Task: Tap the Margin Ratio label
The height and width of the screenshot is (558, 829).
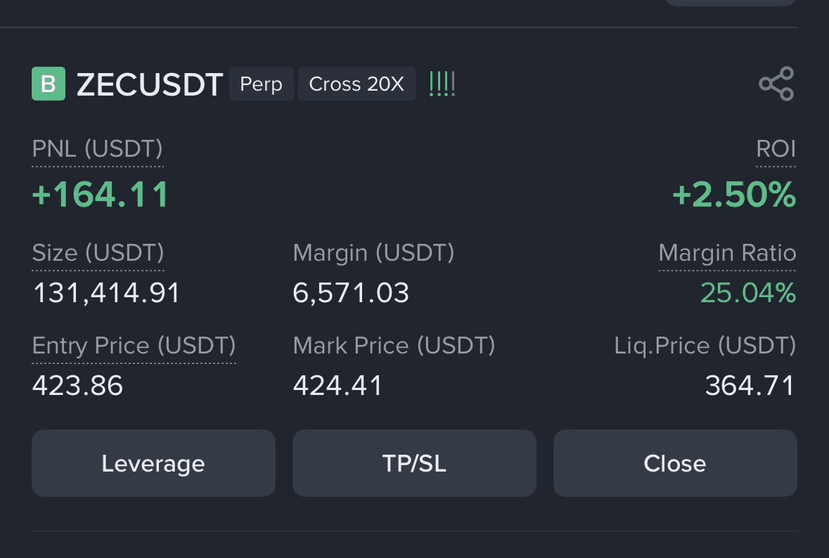Action: tap(727, 253)
